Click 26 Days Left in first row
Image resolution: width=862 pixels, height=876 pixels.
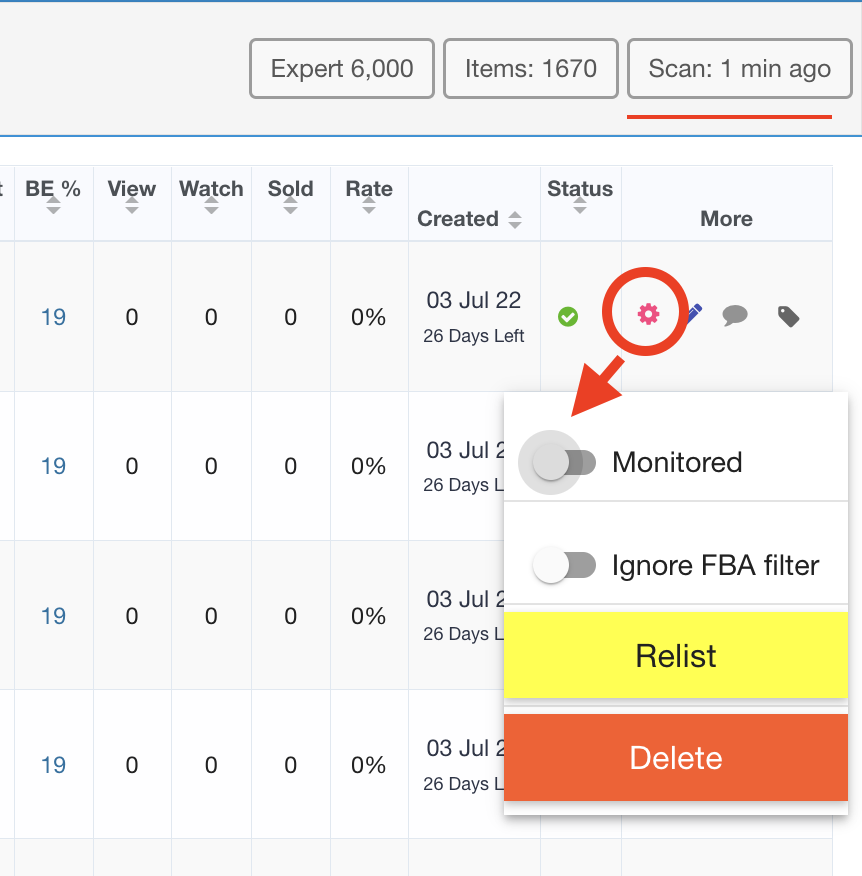(x=474, y=336)
